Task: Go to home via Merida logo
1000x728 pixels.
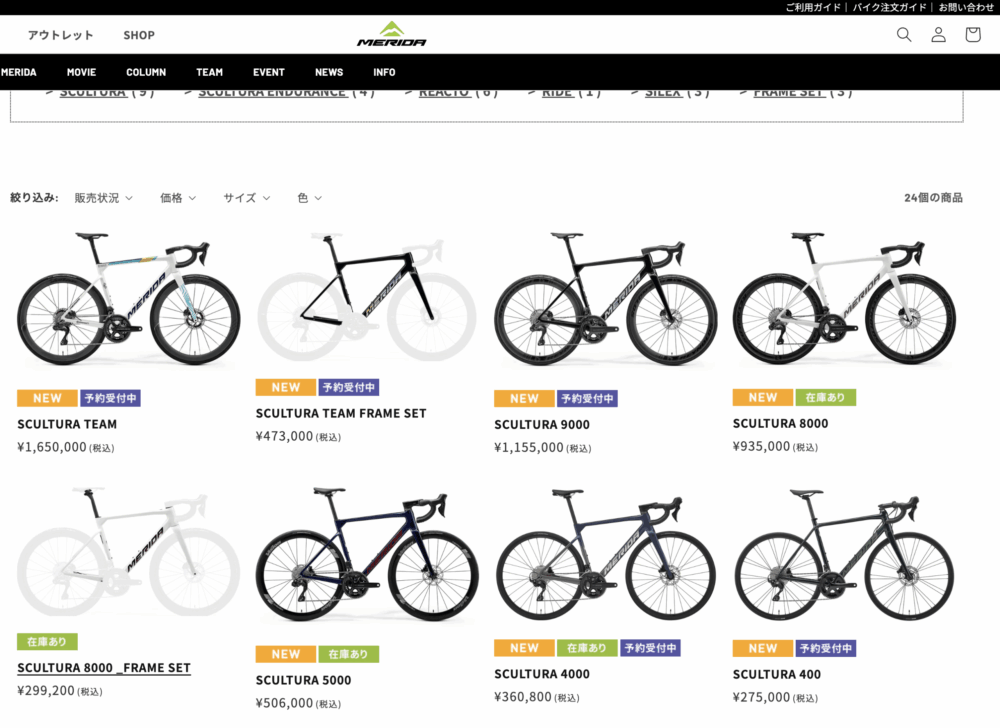Action: point(392,34)
